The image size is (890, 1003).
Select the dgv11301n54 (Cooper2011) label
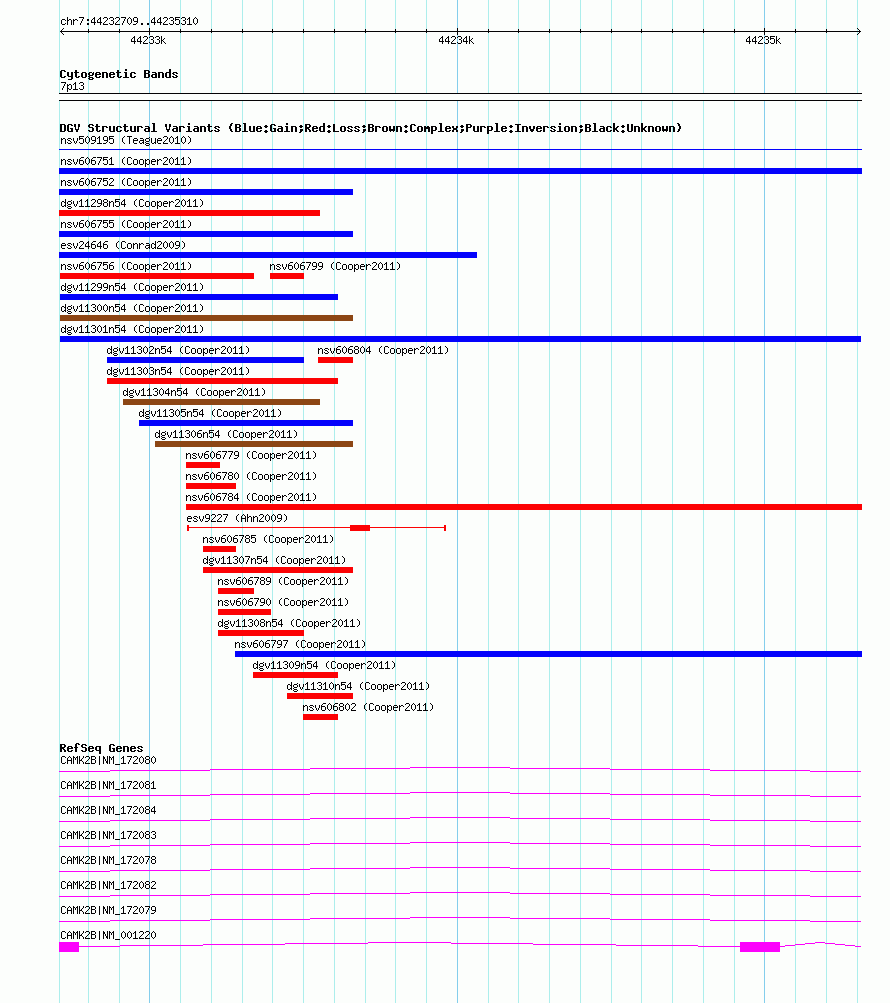[132, 329]
